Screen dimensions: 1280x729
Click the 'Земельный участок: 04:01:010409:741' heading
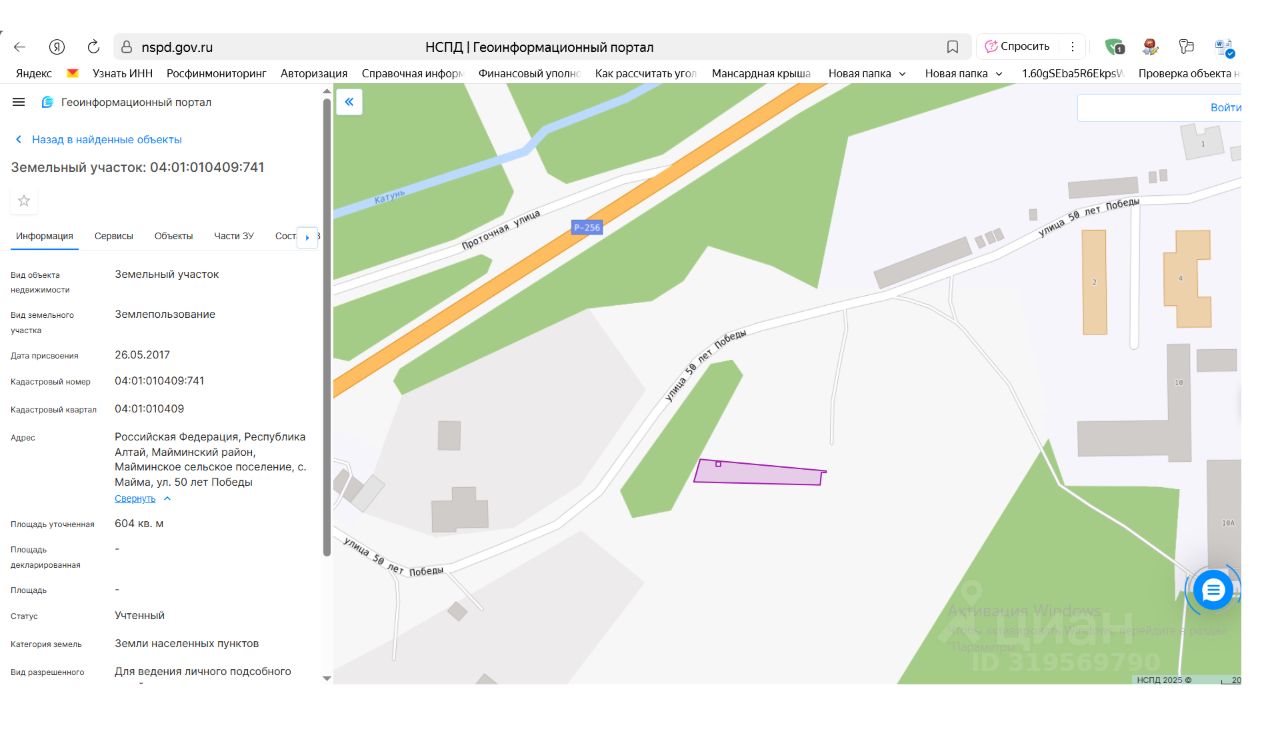coord(138,167)
